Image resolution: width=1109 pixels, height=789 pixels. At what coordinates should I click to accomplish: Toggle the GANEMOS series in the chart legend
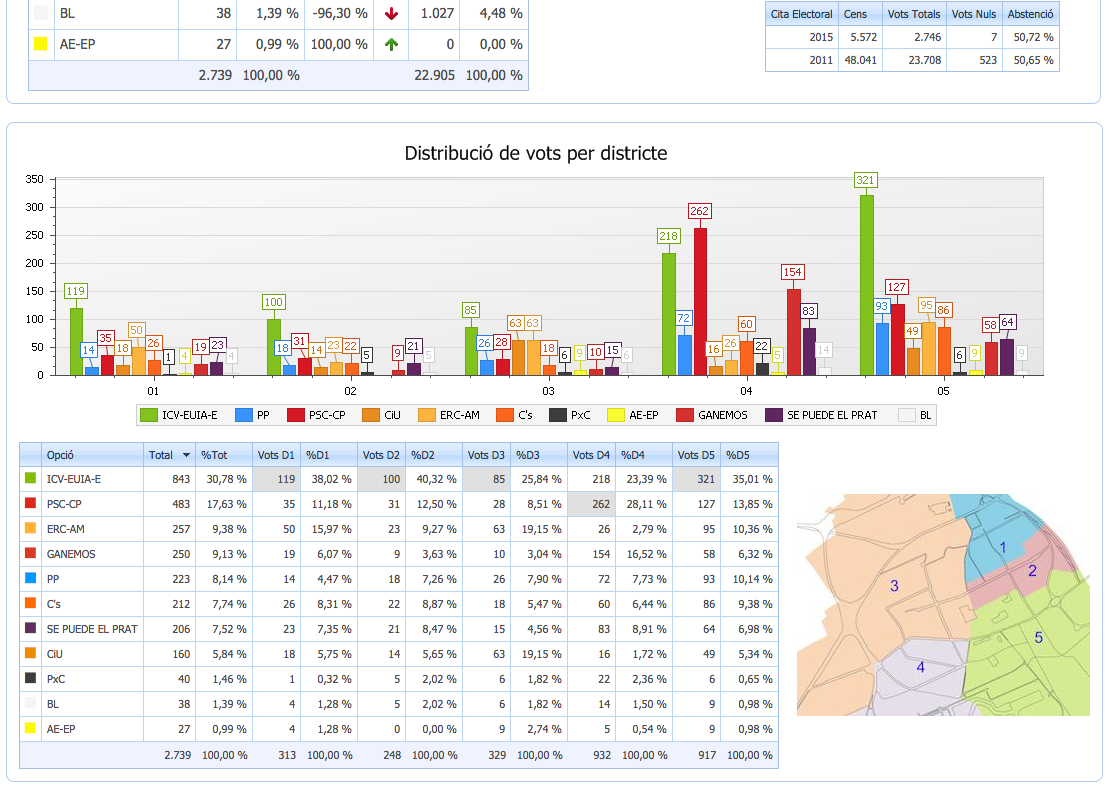[x=711, y=414]
